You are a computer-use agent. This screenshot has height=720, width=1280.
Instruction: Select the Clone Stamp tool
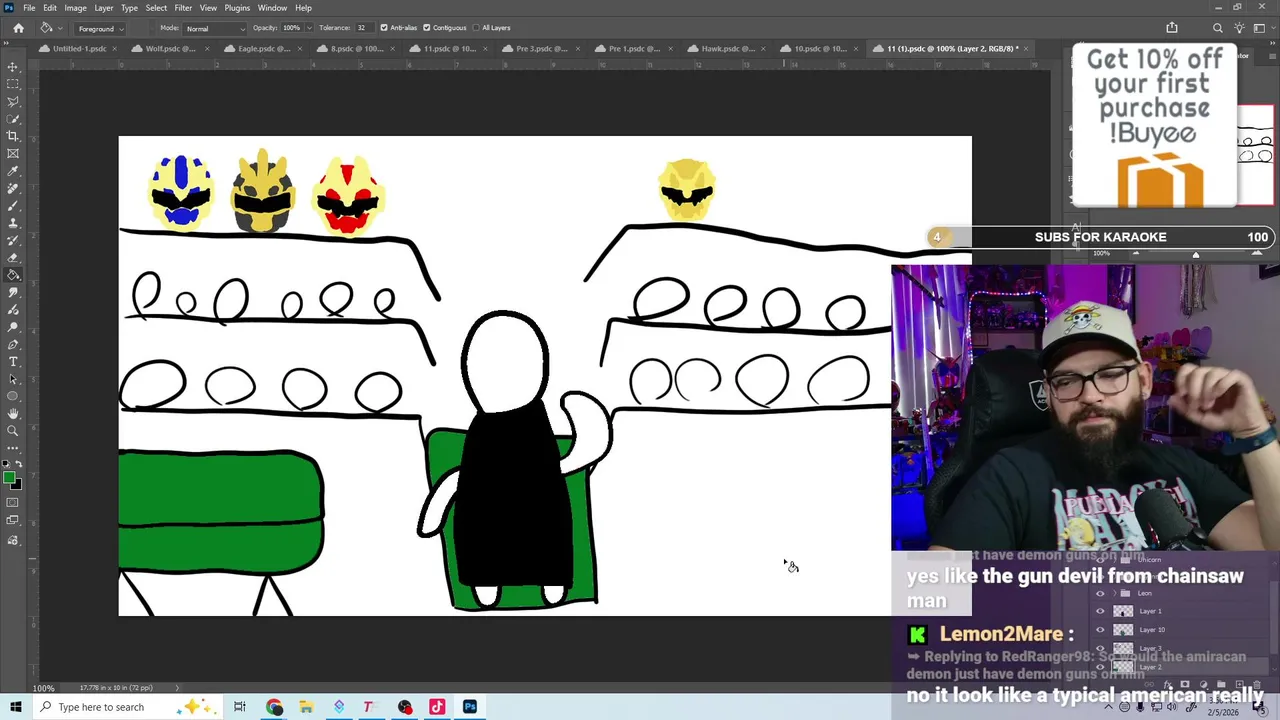click(x=13, y=223)
